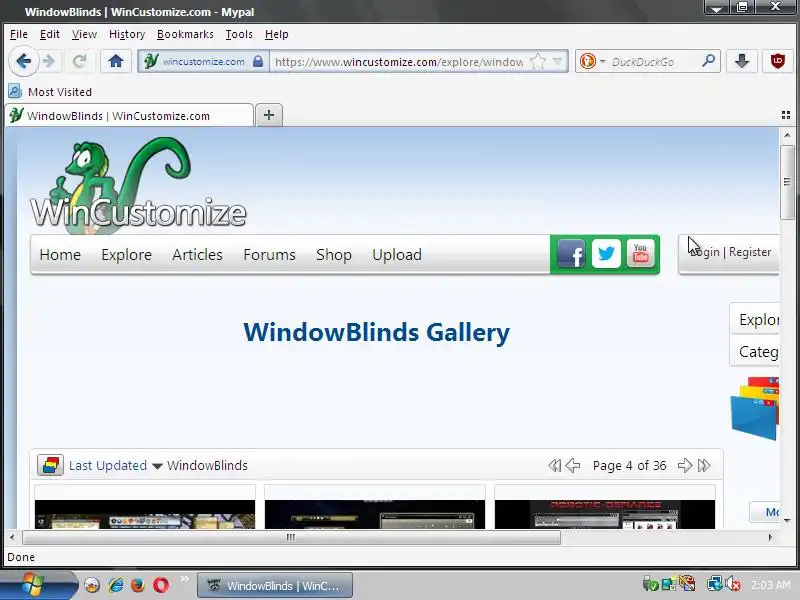800x600 pixels.
Task: Click the vertical scrollbar thumb
Action: [x=787, y=182]
